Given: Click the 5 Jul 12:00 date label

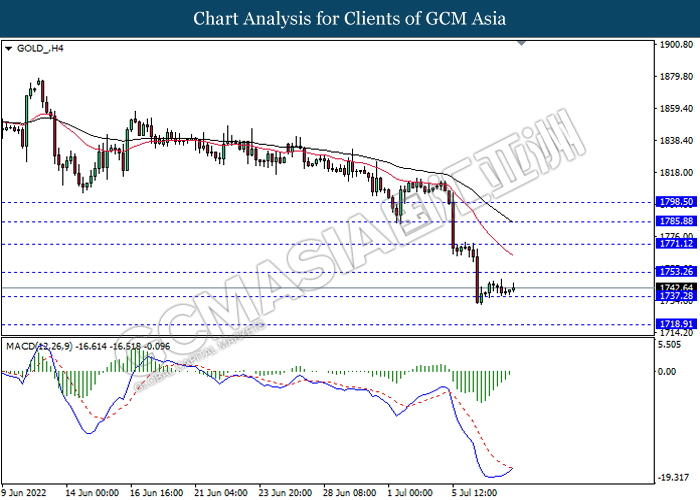Looking at the screenshot, I should click(x=474, y=493).
